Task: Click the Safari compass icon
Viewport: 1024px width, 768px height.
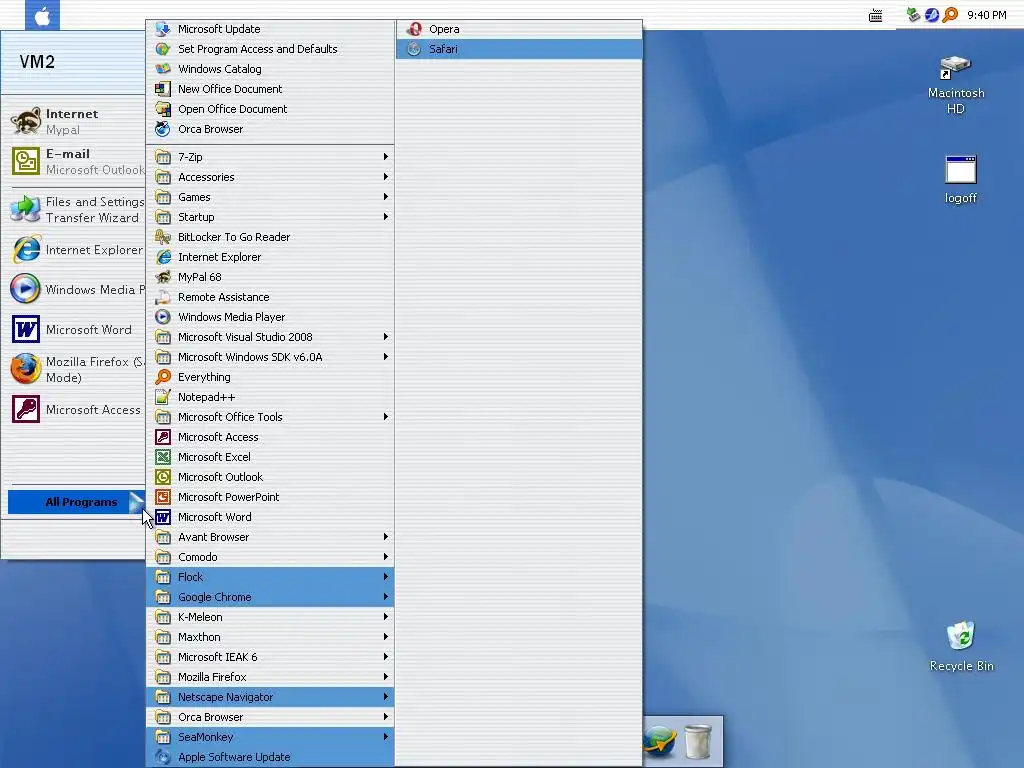Action: click(x=414, y=49)
